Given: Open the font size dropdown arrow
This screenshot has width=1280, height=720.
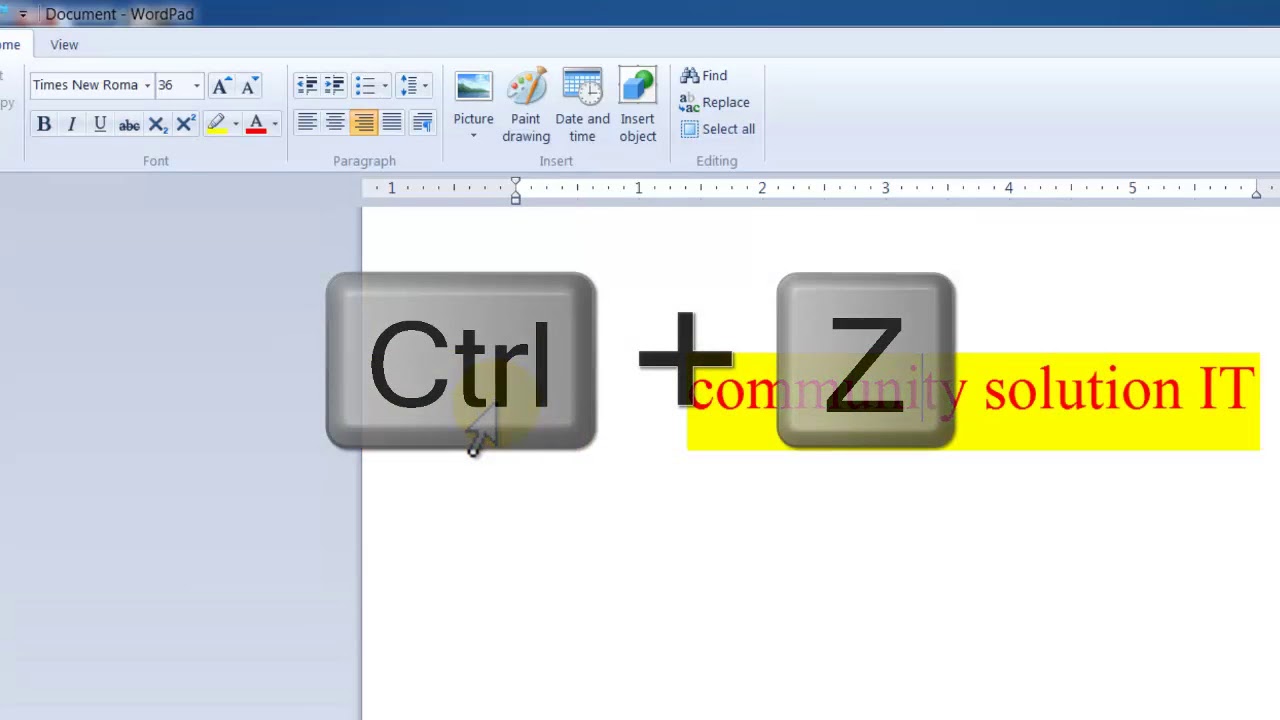Looking at the screenshot, I should pos(196,85).
